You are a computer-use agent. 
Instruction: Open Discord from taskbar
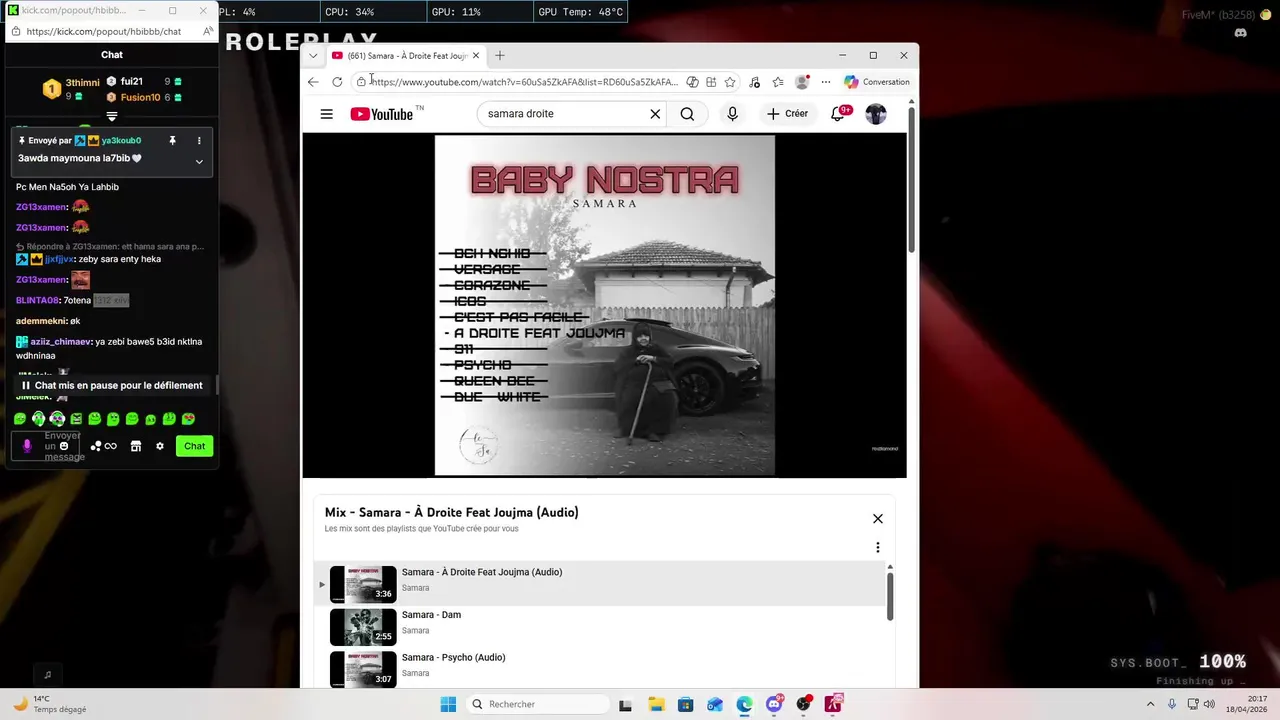click(x=774, y=704)
